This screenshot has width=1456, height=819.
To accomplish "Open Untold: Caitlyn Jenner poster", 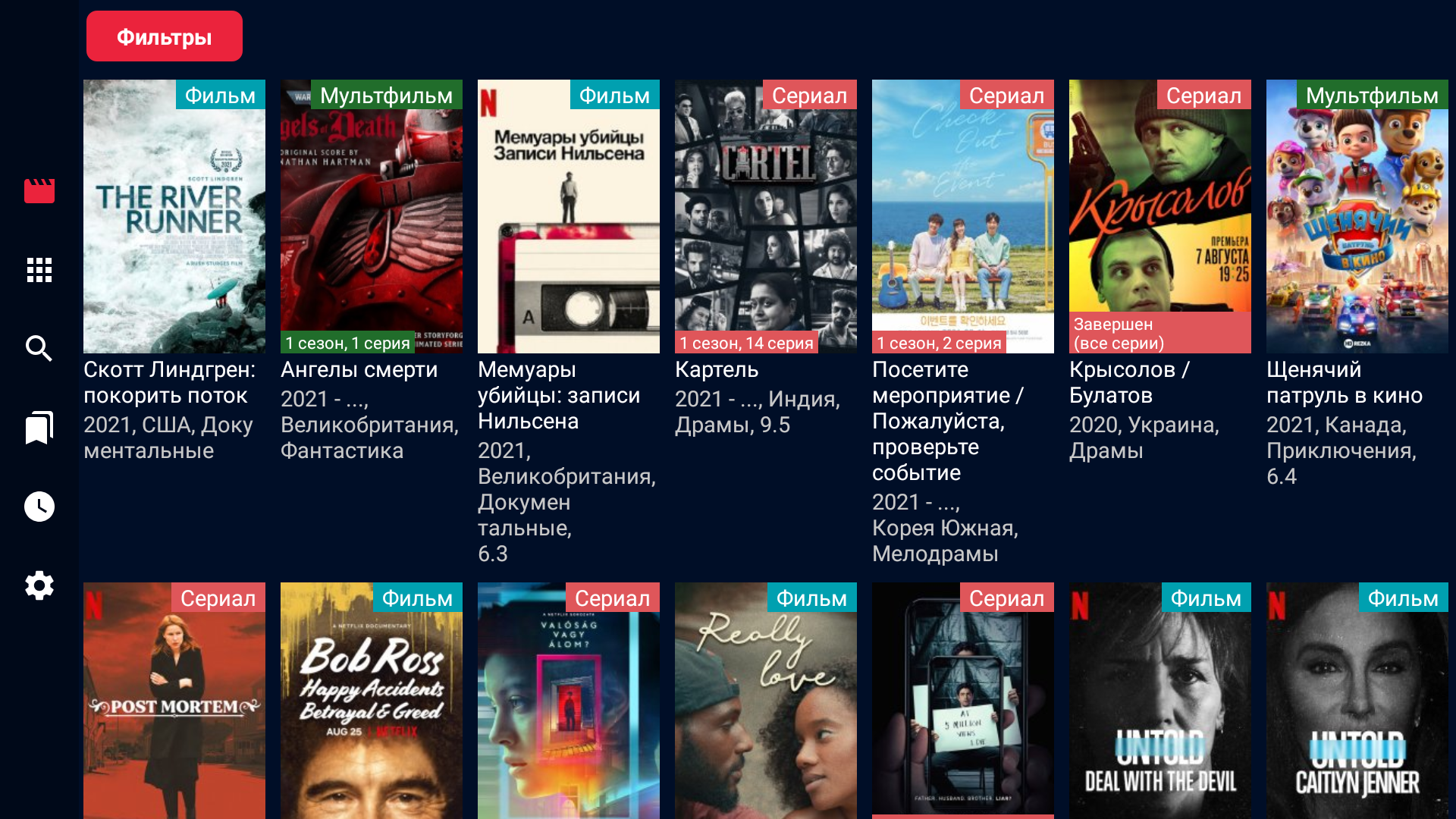I will (1357, 701).
